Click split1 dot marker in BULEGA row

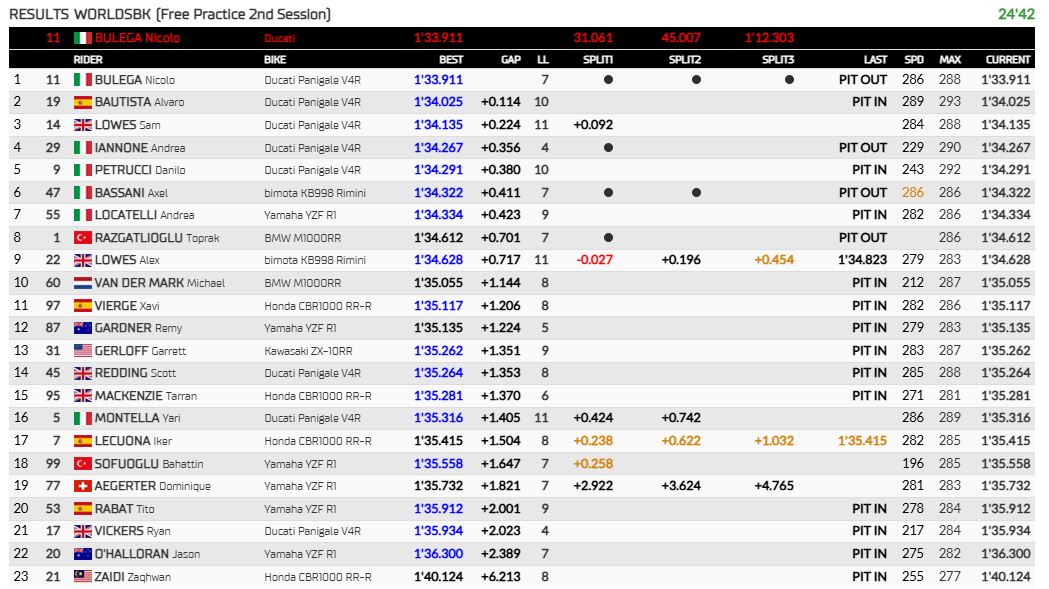(608, 80)
